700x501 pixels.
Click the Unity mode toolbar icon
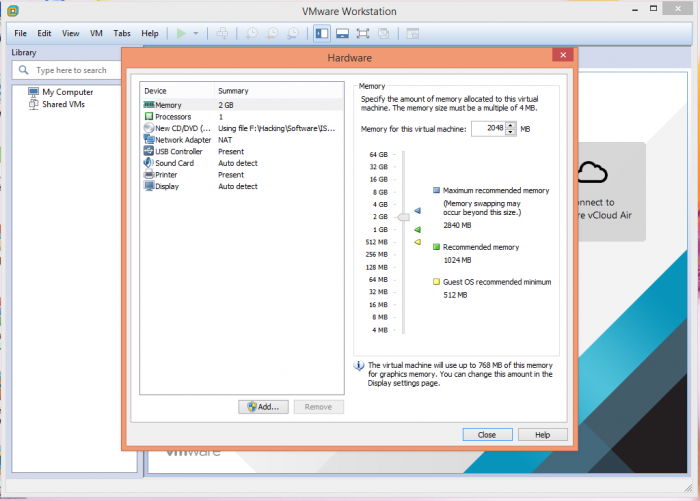pos(383,33)
